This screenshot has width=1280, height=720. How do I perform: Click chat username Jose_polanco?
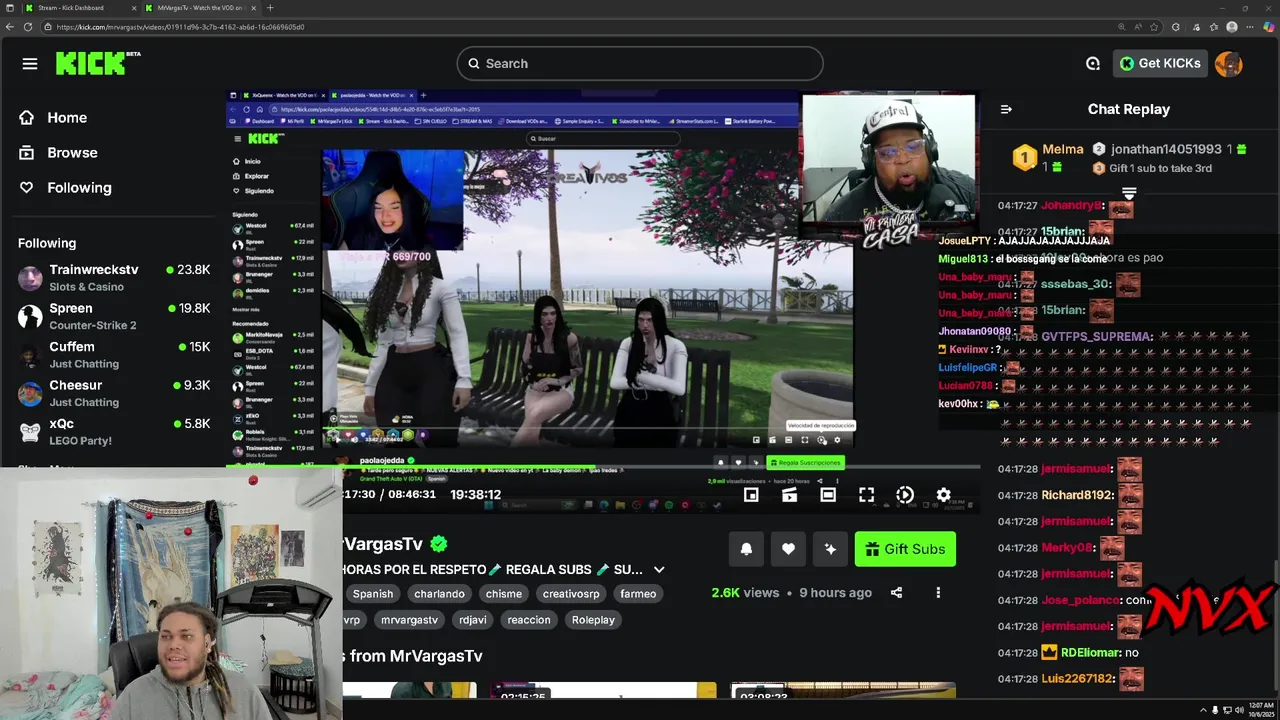coord(1081,601)
